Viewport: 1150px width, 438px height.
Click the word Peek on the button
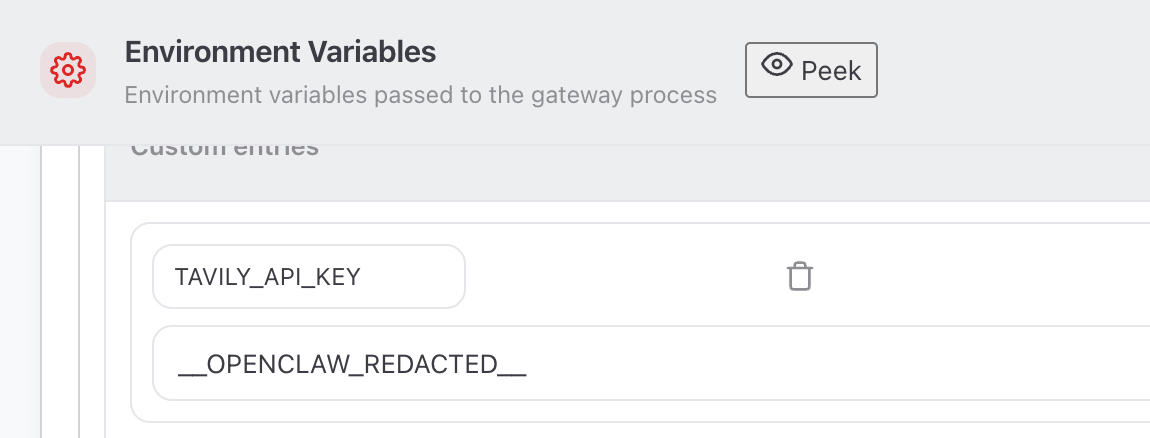point(831,70)
